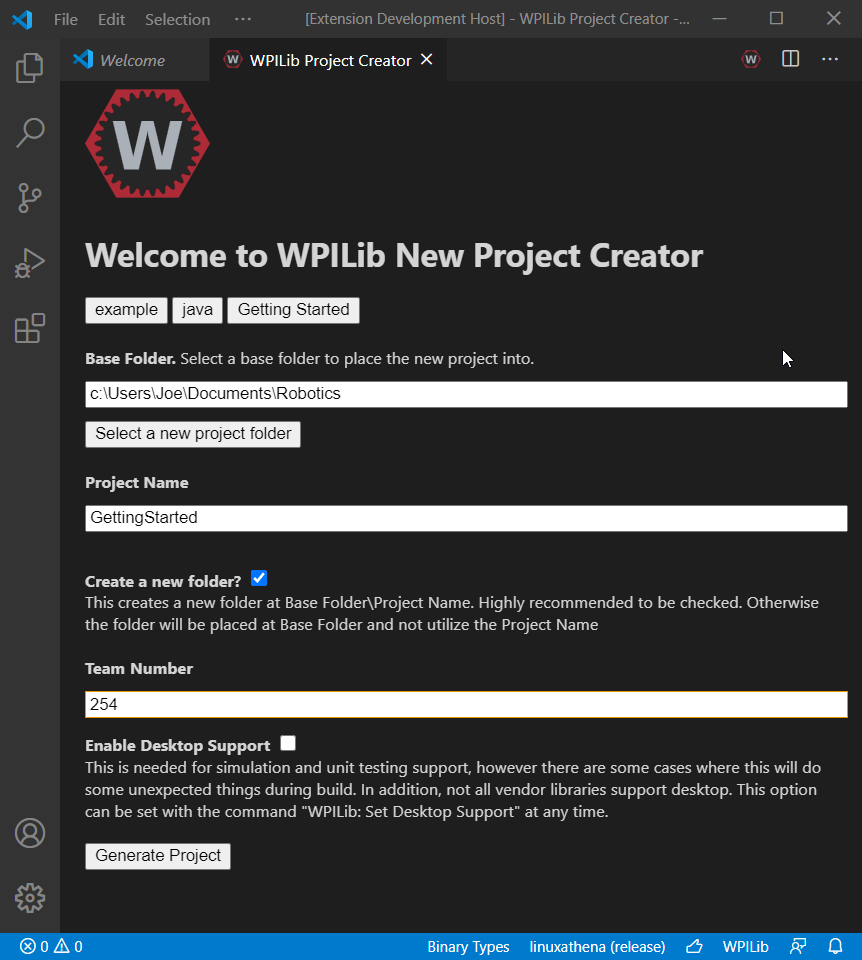Open the Extensions view
The width and height of the screenshot is (862, 960).
pyautogui.click(x=29, y=328)
